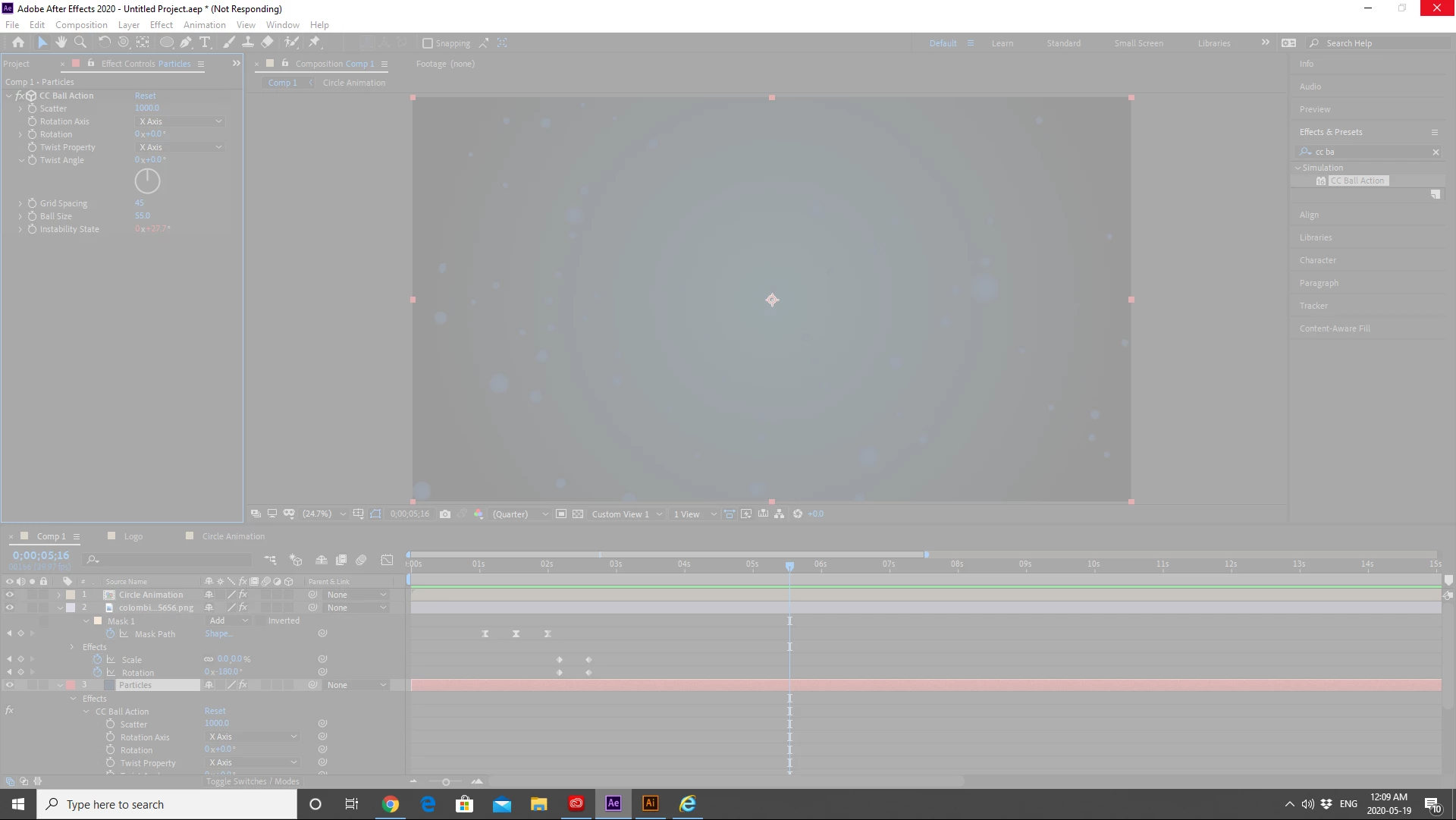Toggle visibility of Particles layer

point(10,685)
